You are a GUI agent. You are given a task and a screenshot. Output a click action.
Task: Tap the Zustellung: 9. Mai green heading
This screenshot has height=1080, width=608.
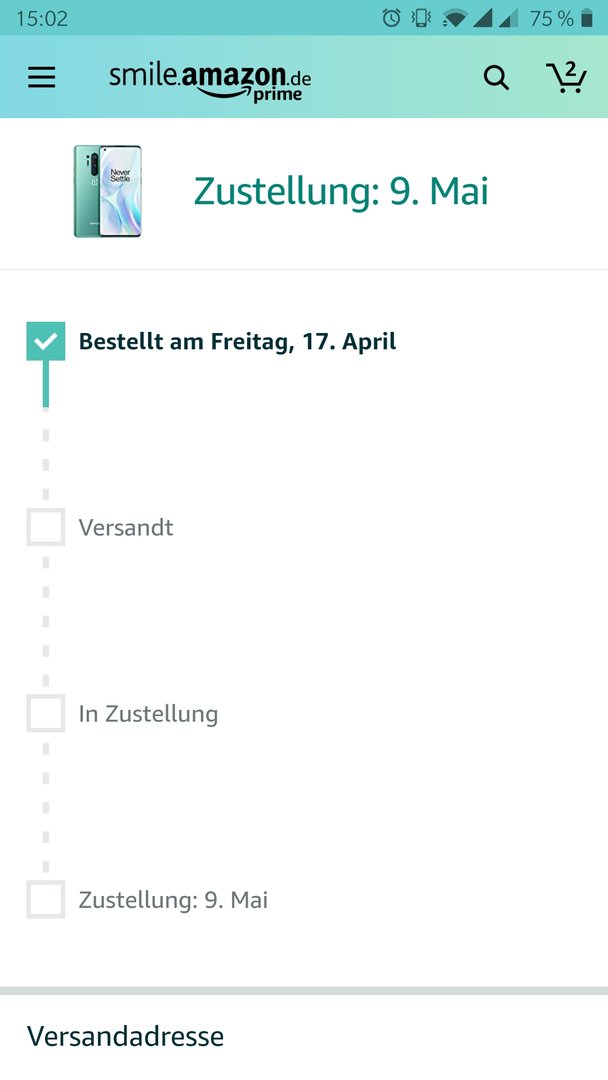coord(342,191)
